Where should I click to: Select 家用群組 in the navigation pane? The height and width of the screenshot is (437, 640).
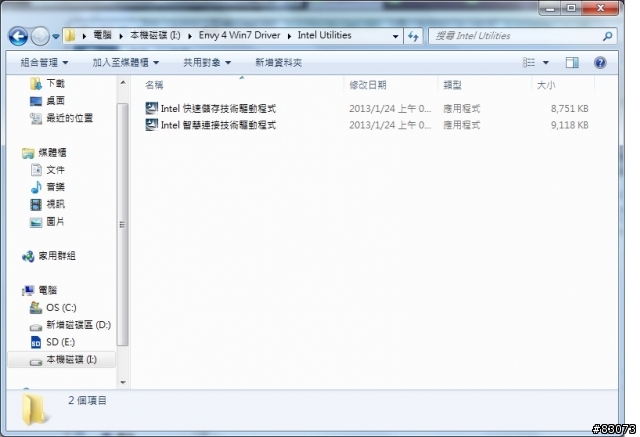57,256
